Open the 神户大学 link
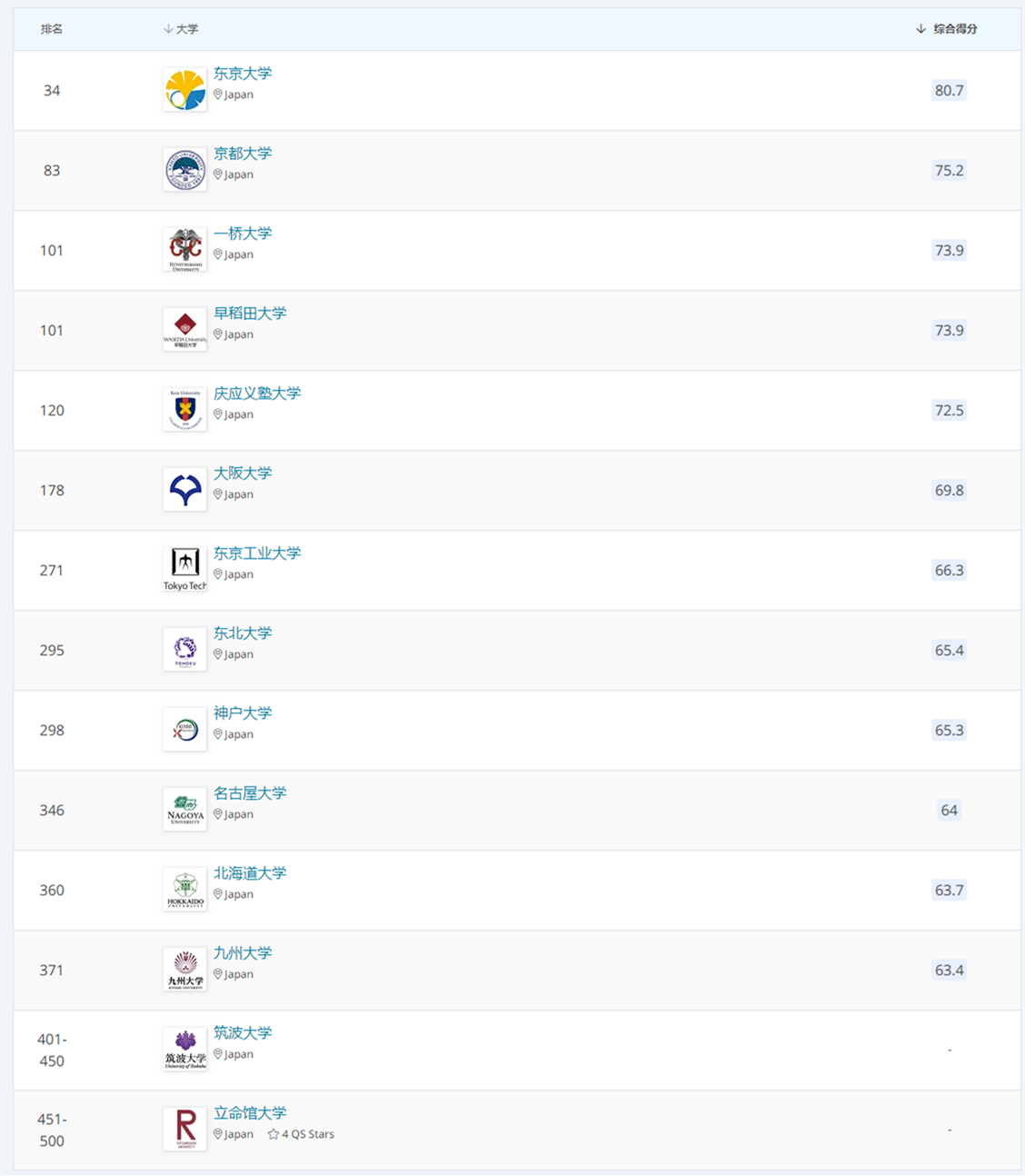Image resolution: width=1025 pixels, height=1176 pixels. pos(243,713)
